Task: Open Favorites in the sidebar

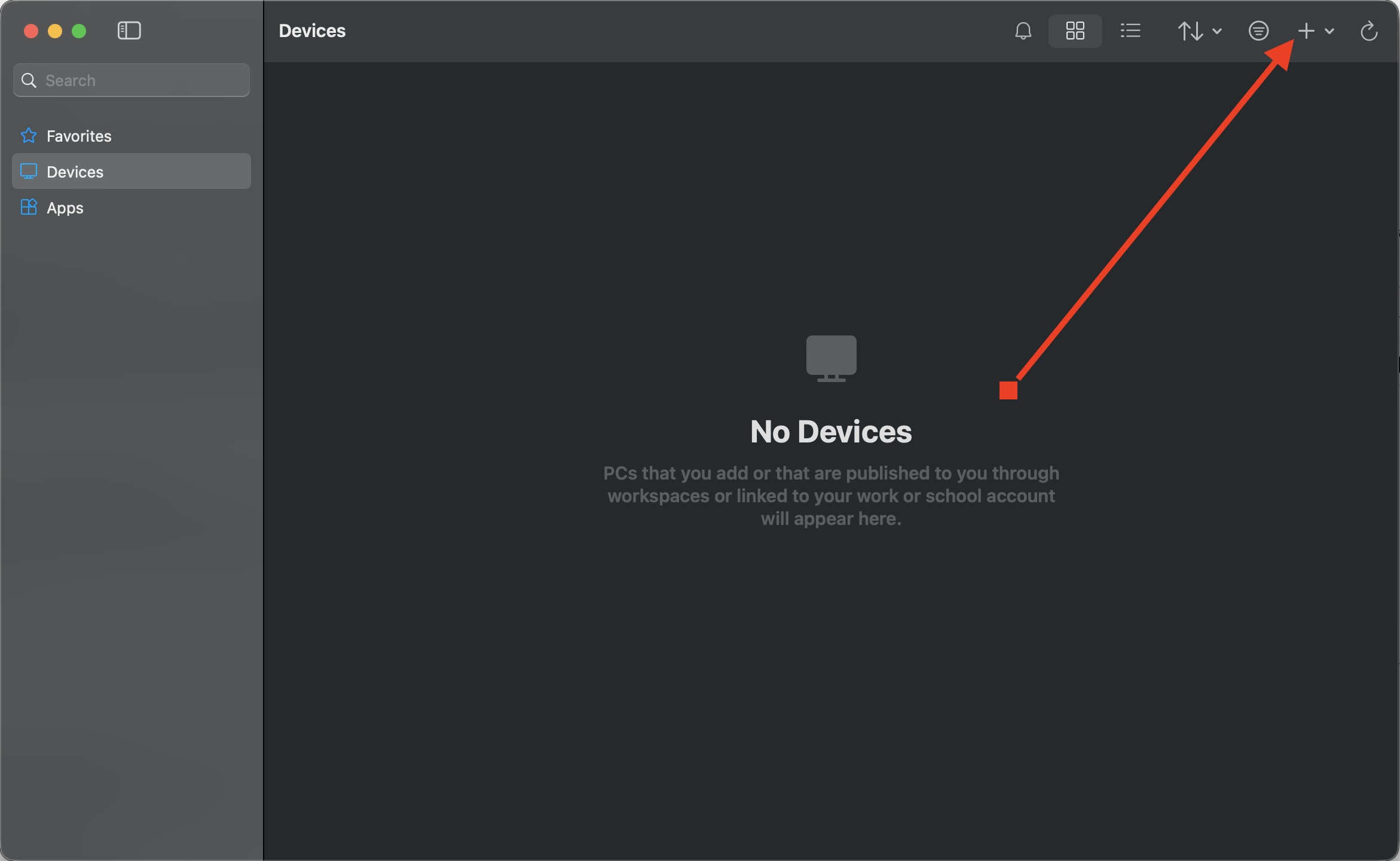Action: 79,136
